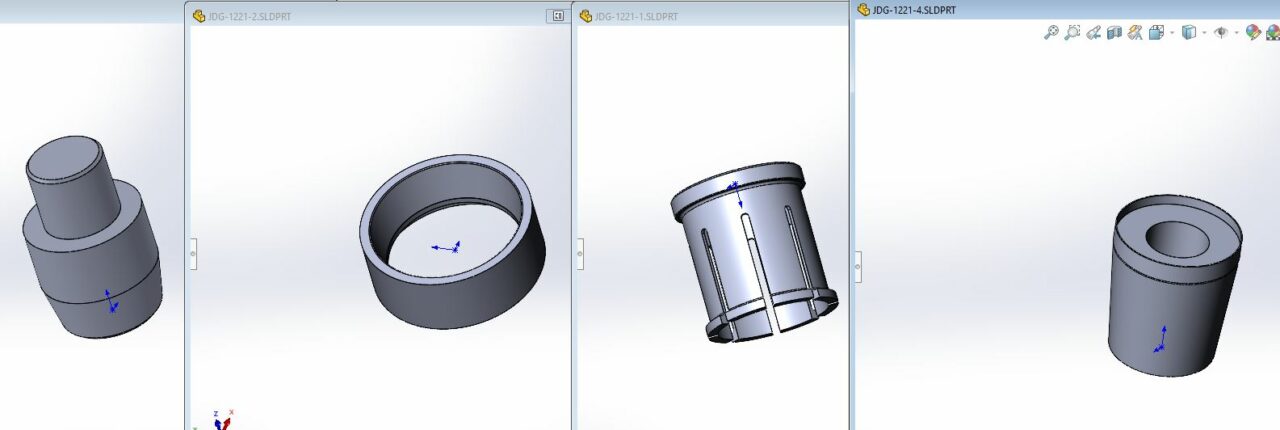Click the View Orientation cube icon
The image size is (1280, 430).
point(1157,32)
